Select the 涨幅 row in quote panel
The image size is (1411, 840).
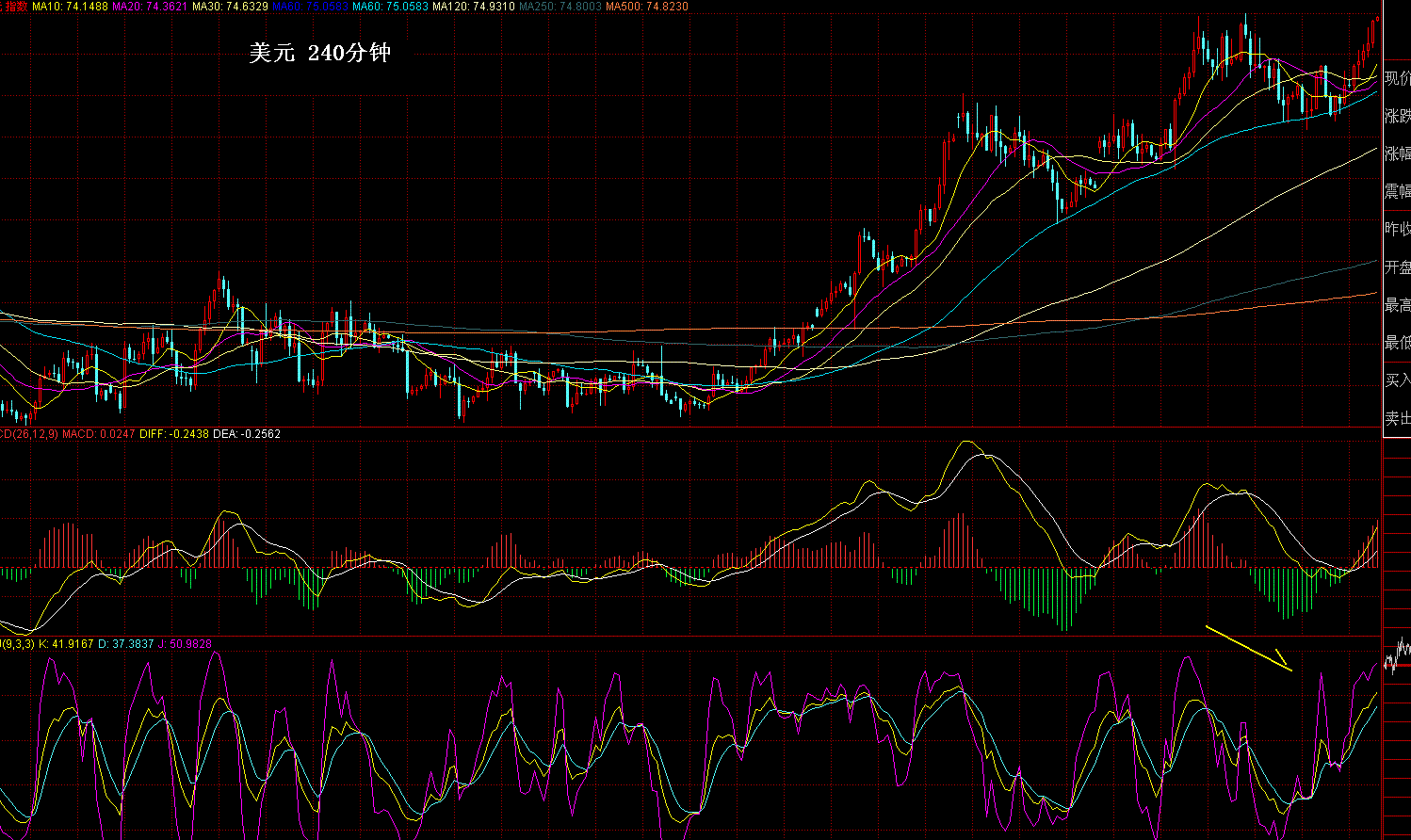pos(1397,153)
